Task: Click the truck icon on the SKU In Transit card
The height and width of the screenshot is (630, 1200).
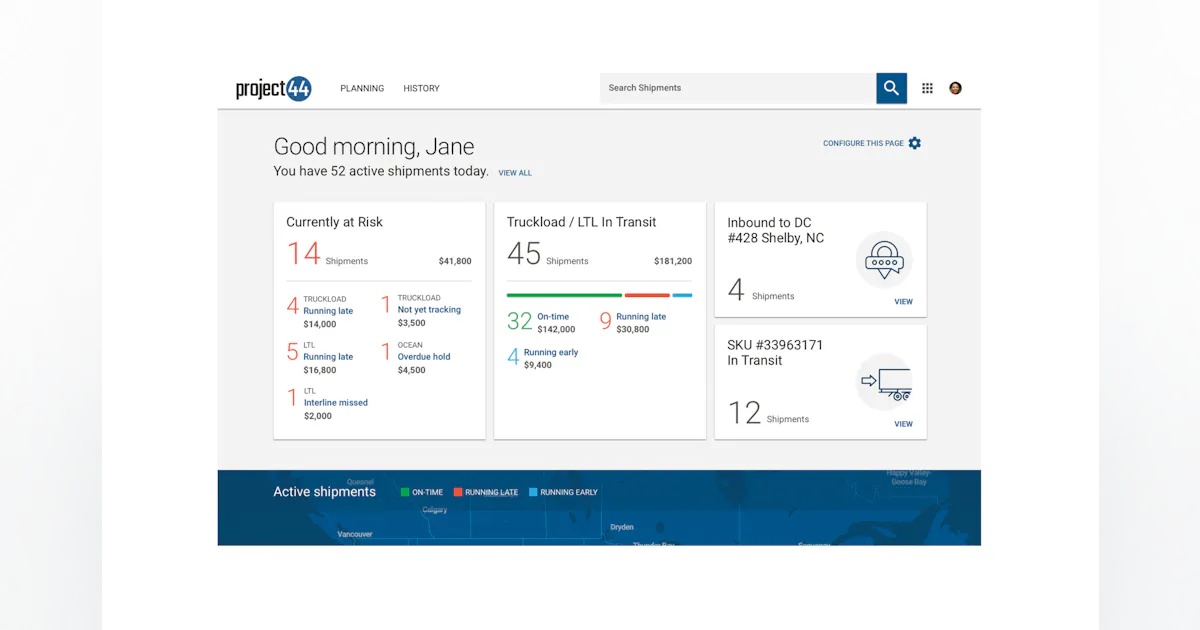Action: click(x=886, y=382)
